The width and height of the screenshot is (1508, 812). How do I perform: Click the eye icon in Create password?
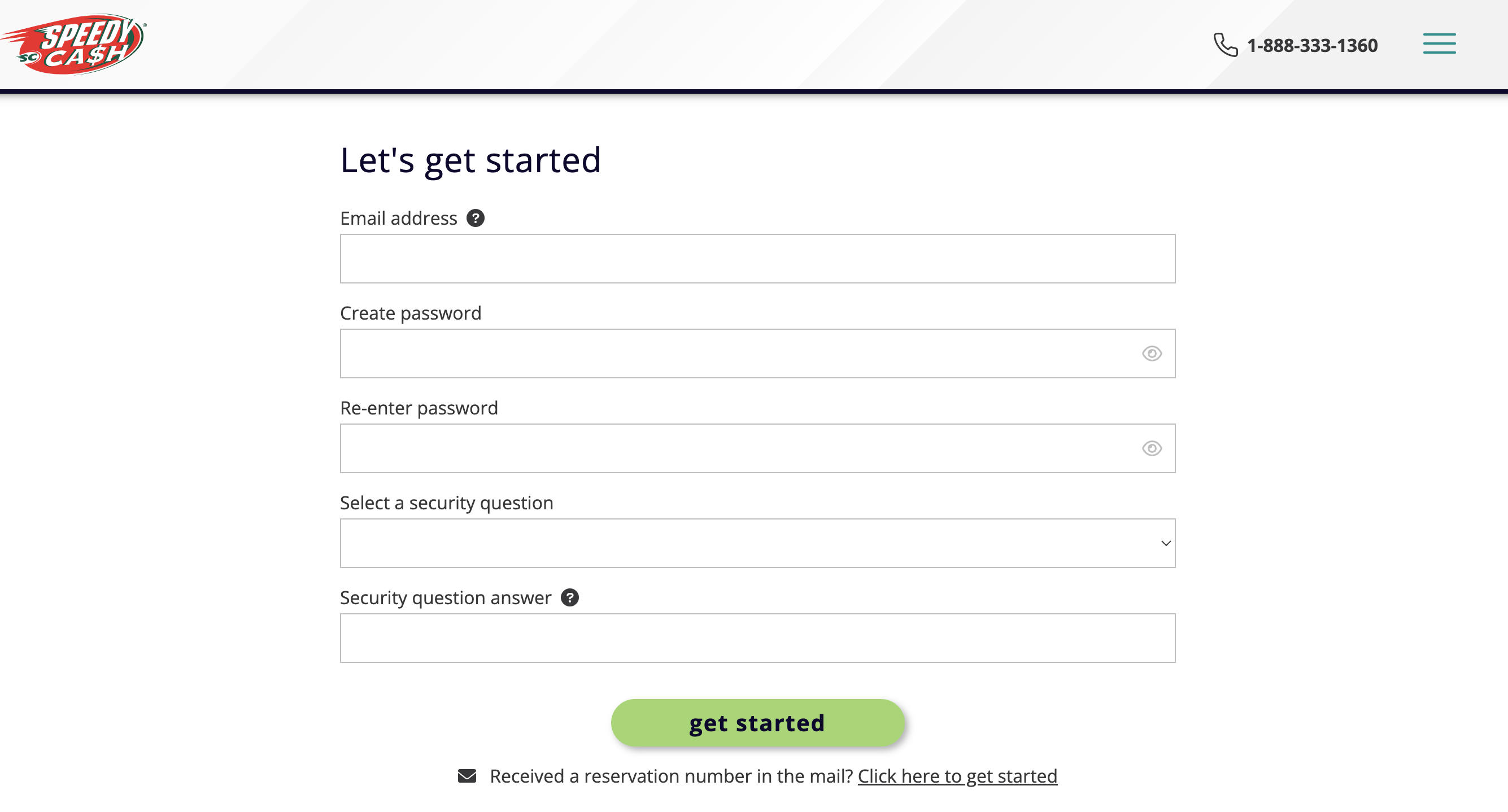1151,353
